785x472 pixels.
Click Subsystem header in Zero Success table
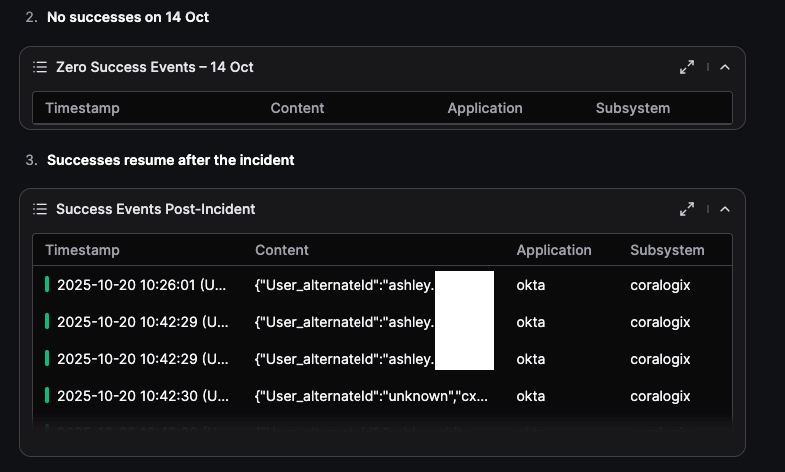(633, 108)
